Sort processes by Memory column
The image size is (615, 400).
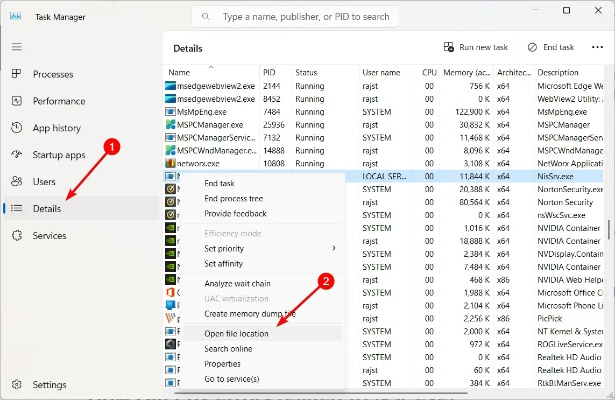(x=464, y=72)
